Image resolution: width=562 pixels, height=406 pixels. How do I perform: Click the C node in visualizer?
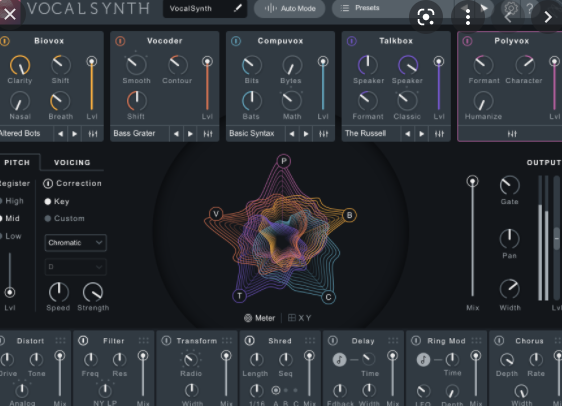click(328, 297)
